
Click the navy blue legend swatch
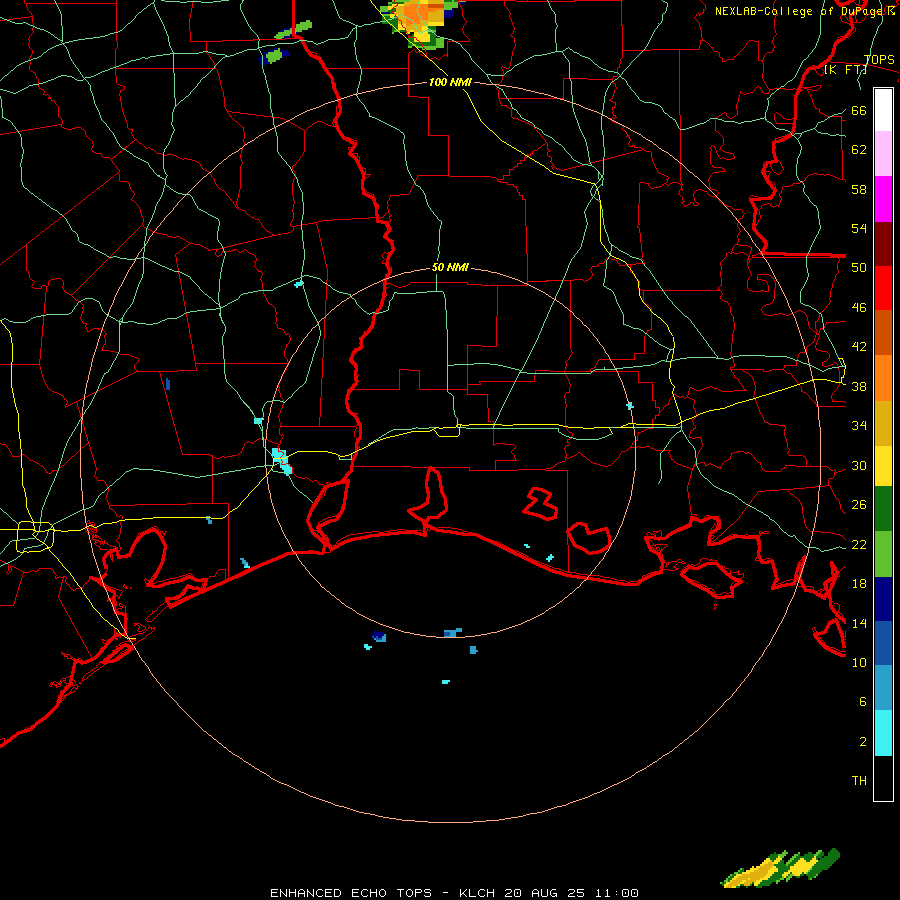pos(883,599)
